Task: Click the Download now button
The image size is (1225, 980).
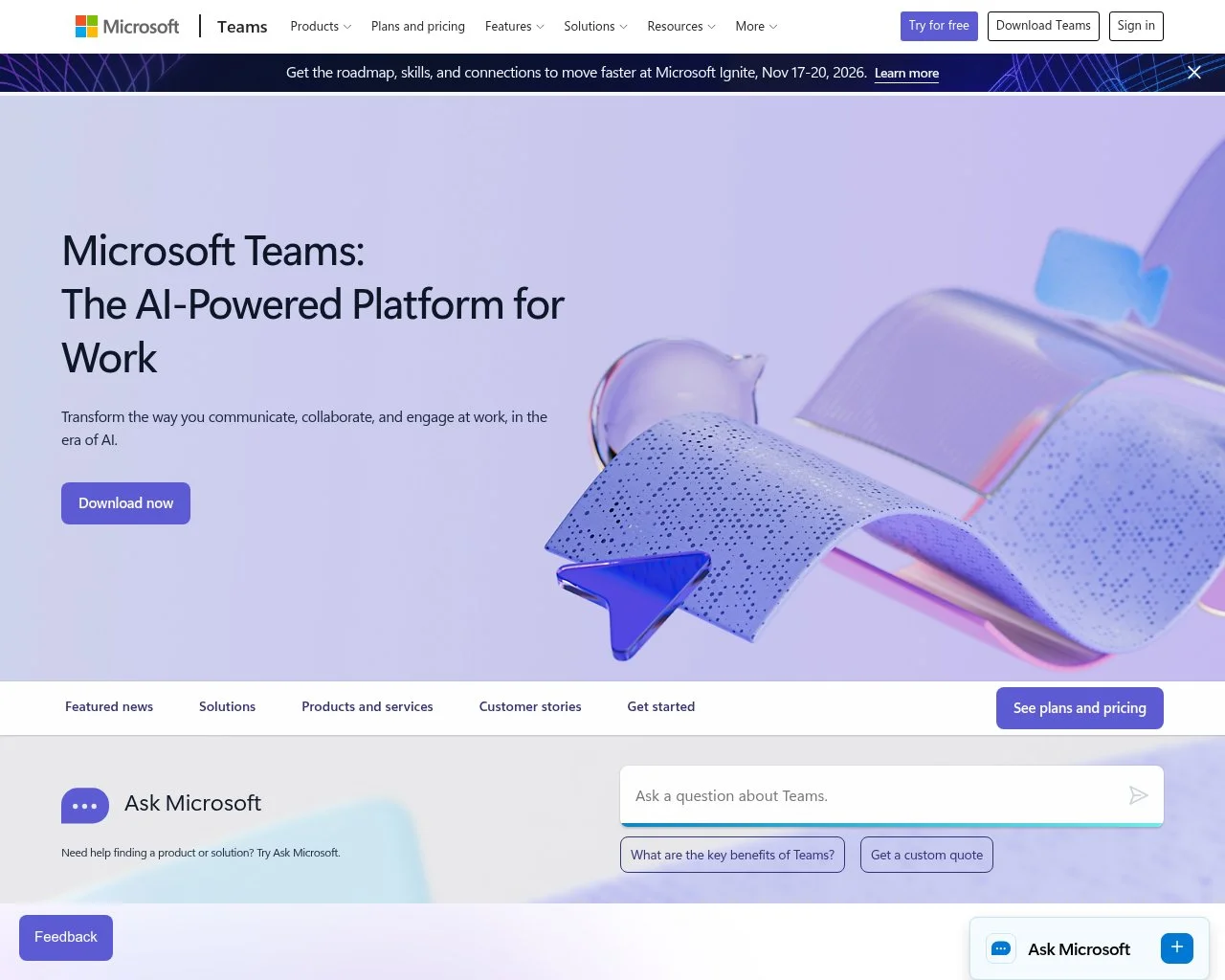Action: tap(125, 503)
